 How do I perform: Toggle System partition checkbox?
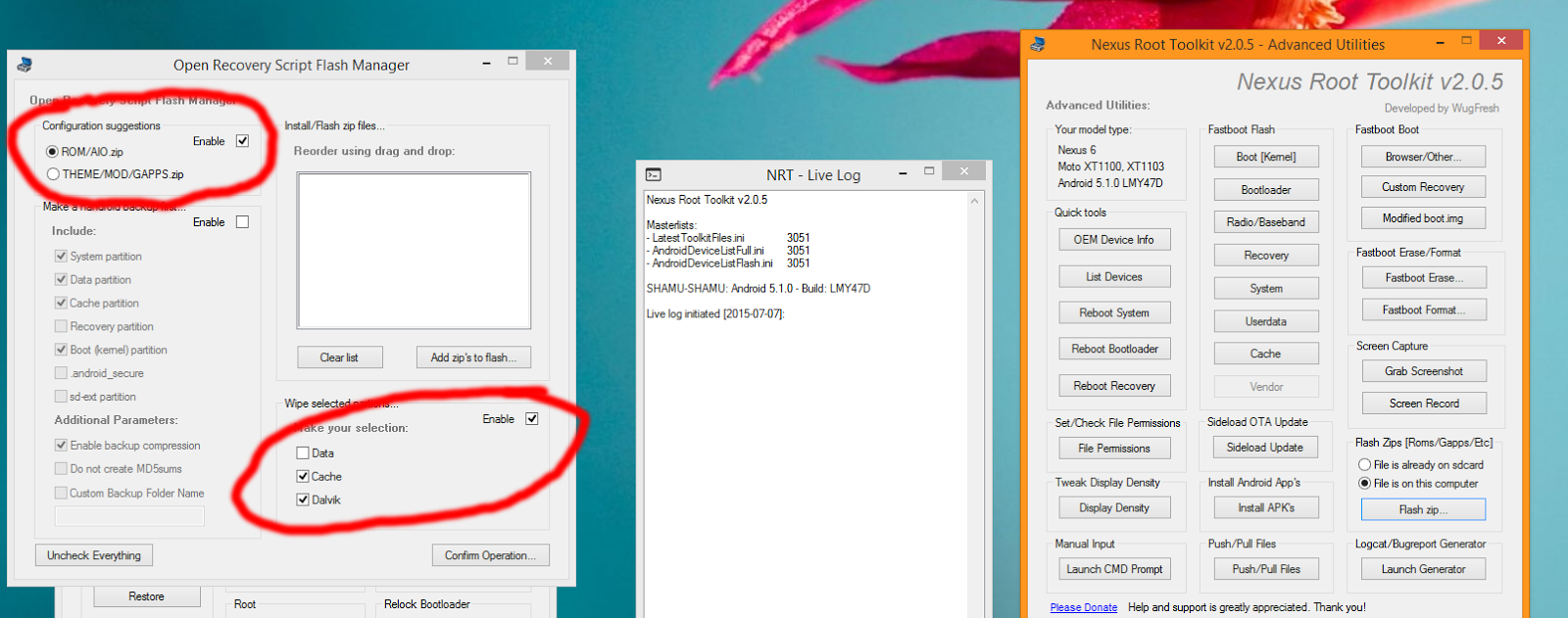[61, 256]
